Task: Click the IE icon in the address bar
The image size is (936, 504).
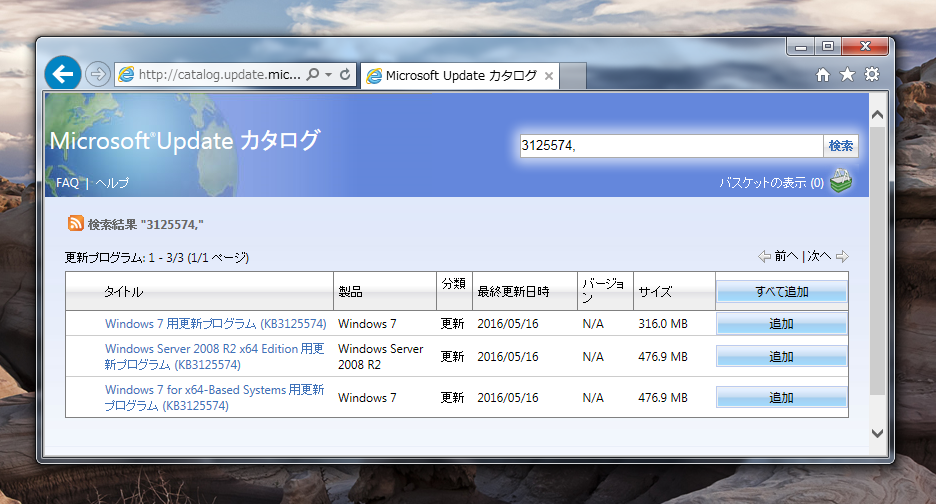Action: point(127,75)
